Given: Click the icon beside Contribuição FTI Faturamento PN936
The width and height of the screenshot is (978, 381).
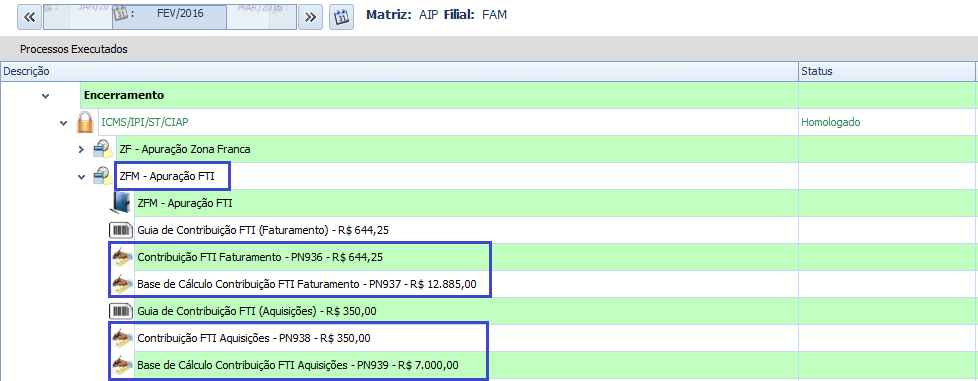Looking at the screenshot, I should (122, 257).
